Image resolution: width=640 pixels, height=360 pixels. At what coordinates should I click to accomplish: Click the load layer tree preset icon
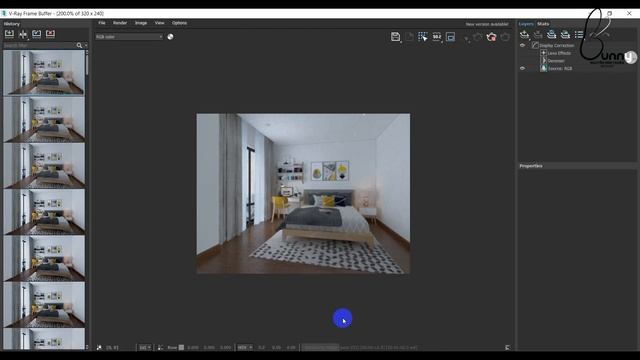[565, 34]
